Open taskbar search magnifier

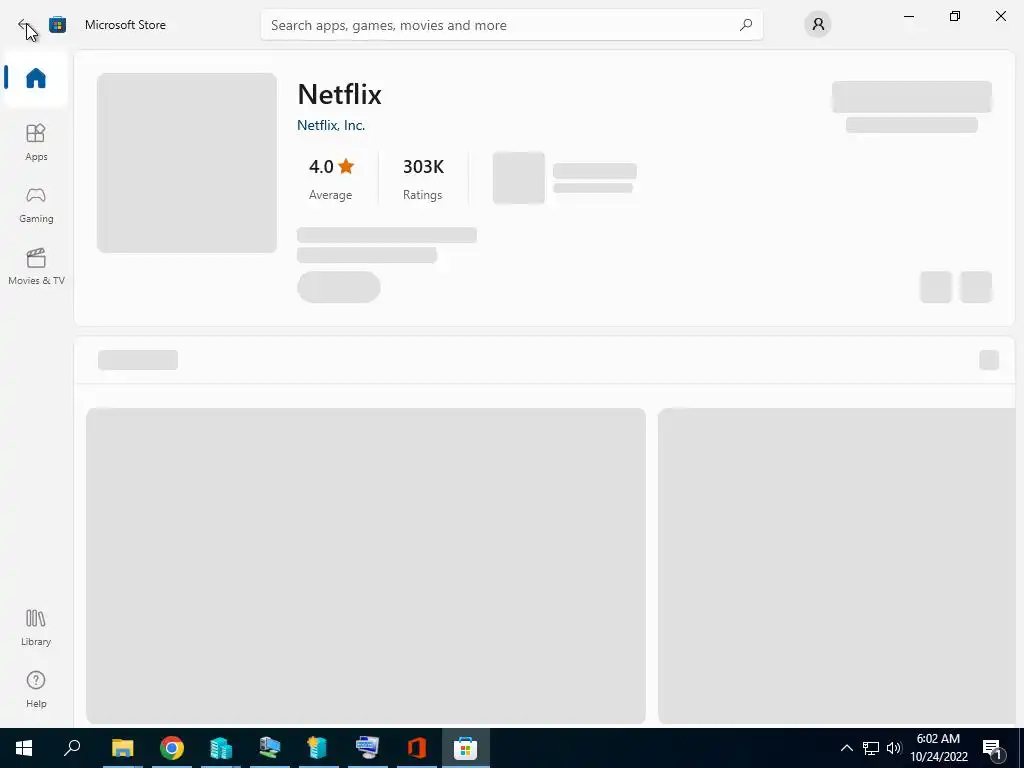(x=72, y=748)
